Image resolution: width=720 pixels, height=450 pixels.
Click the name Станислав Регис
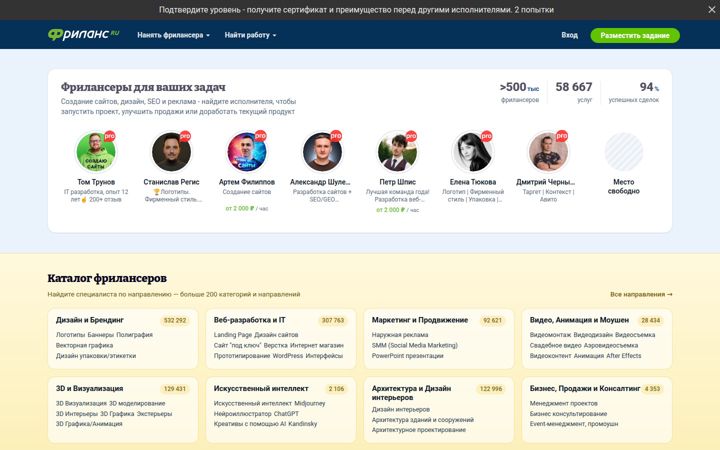point(171,182)
